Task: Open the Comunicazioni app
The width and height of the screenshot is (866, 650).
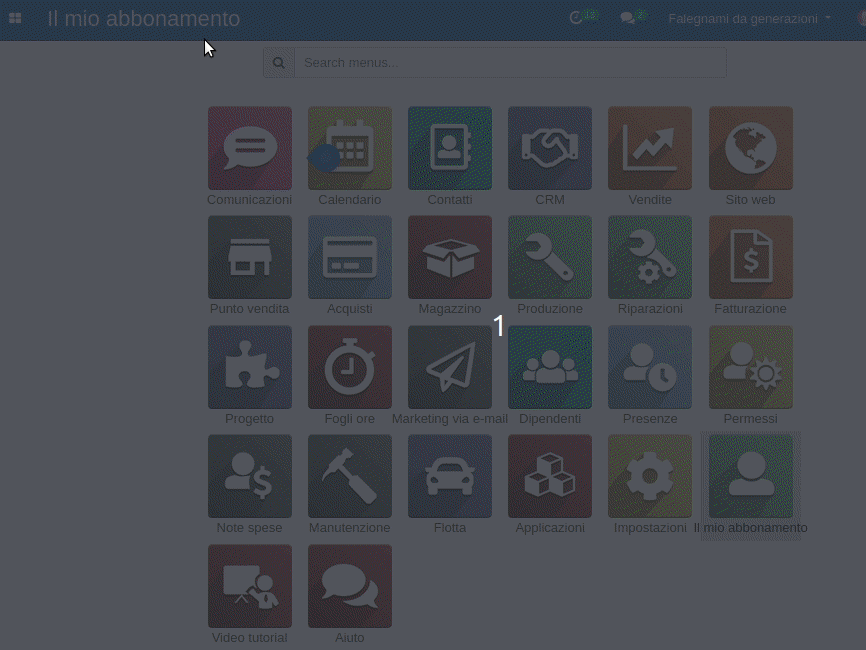Action: pyautogui.click(x=250, y=148)
